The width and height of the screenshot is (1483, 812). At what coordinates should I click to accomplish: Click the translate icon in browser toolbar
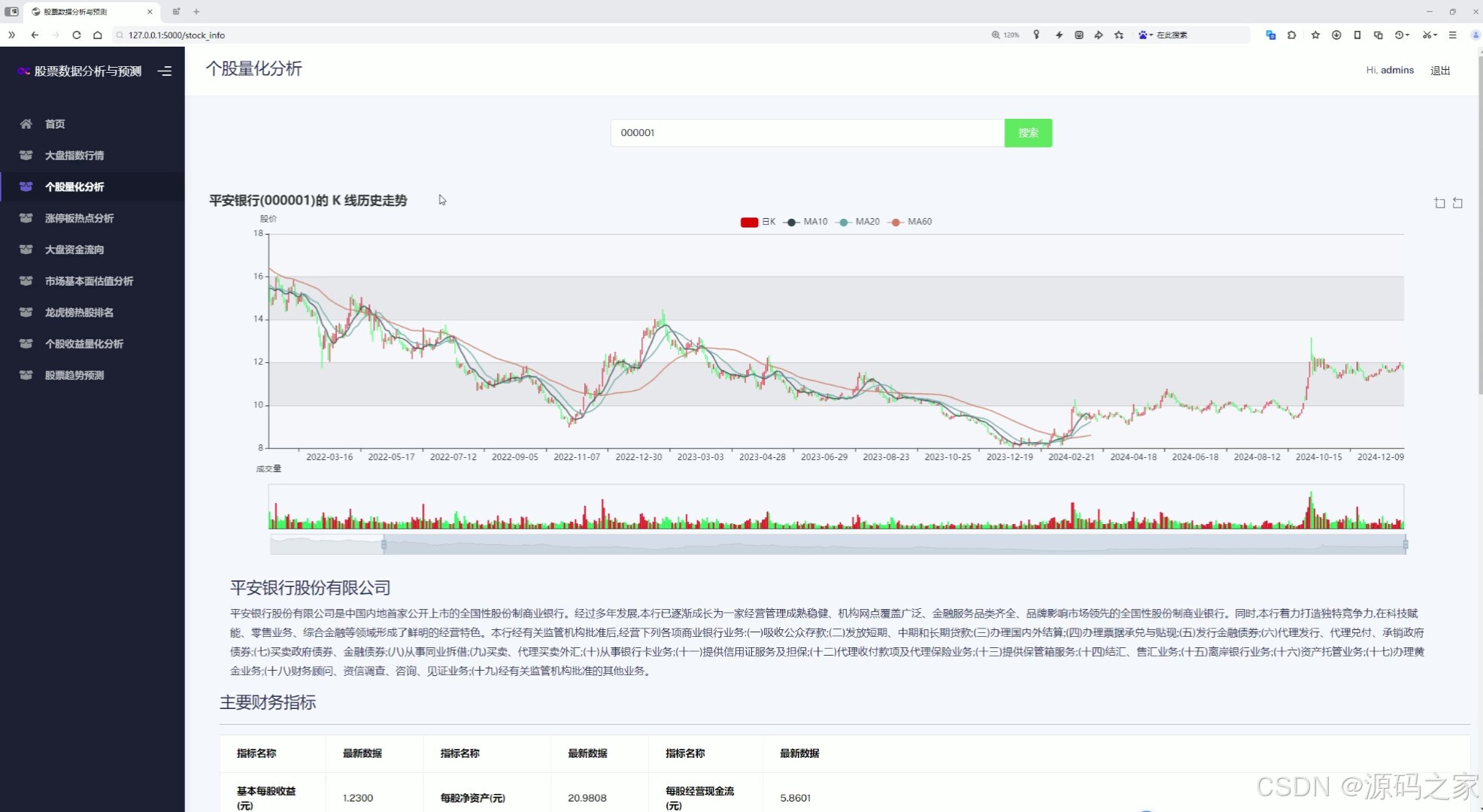coord(1271,35)
